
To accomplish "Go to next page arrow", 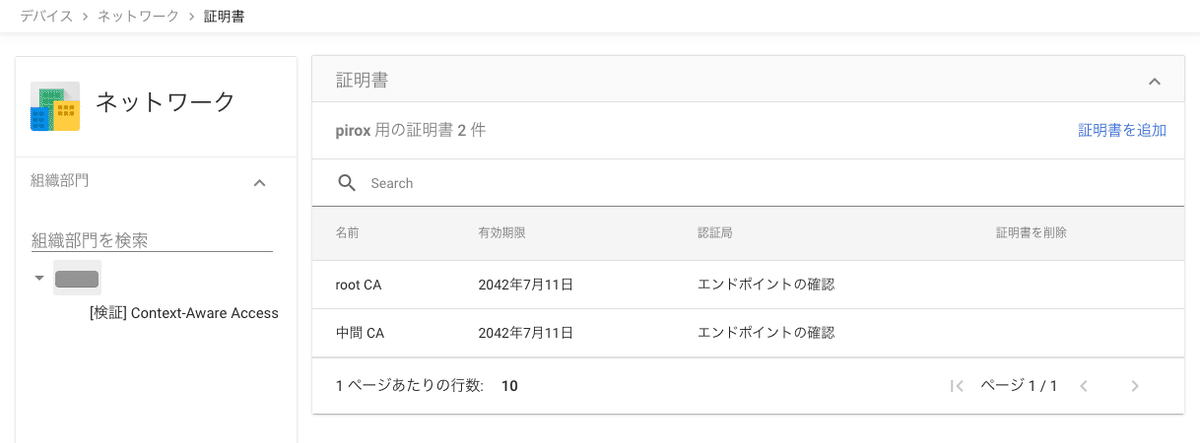I will click(x=1134, y=385).
